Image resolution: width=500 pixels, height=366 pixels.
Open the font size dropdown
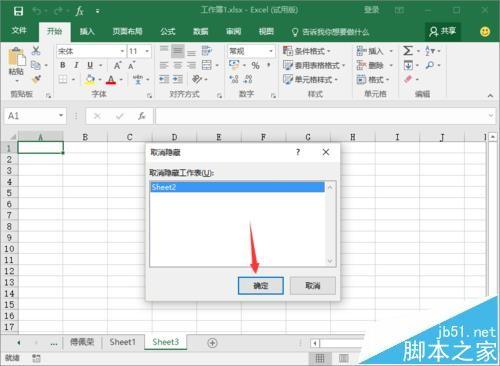click(x=147, y=51)
